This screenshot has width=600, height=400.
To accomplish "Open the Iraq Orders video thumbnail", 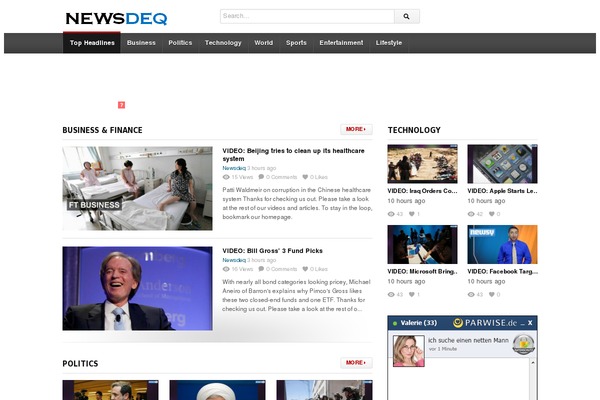I will coord(422,164).
